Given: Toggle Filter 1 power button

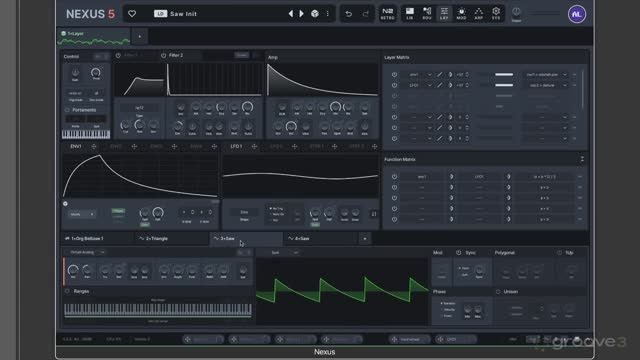Looking at the screenshot, I should click(118, 56).
